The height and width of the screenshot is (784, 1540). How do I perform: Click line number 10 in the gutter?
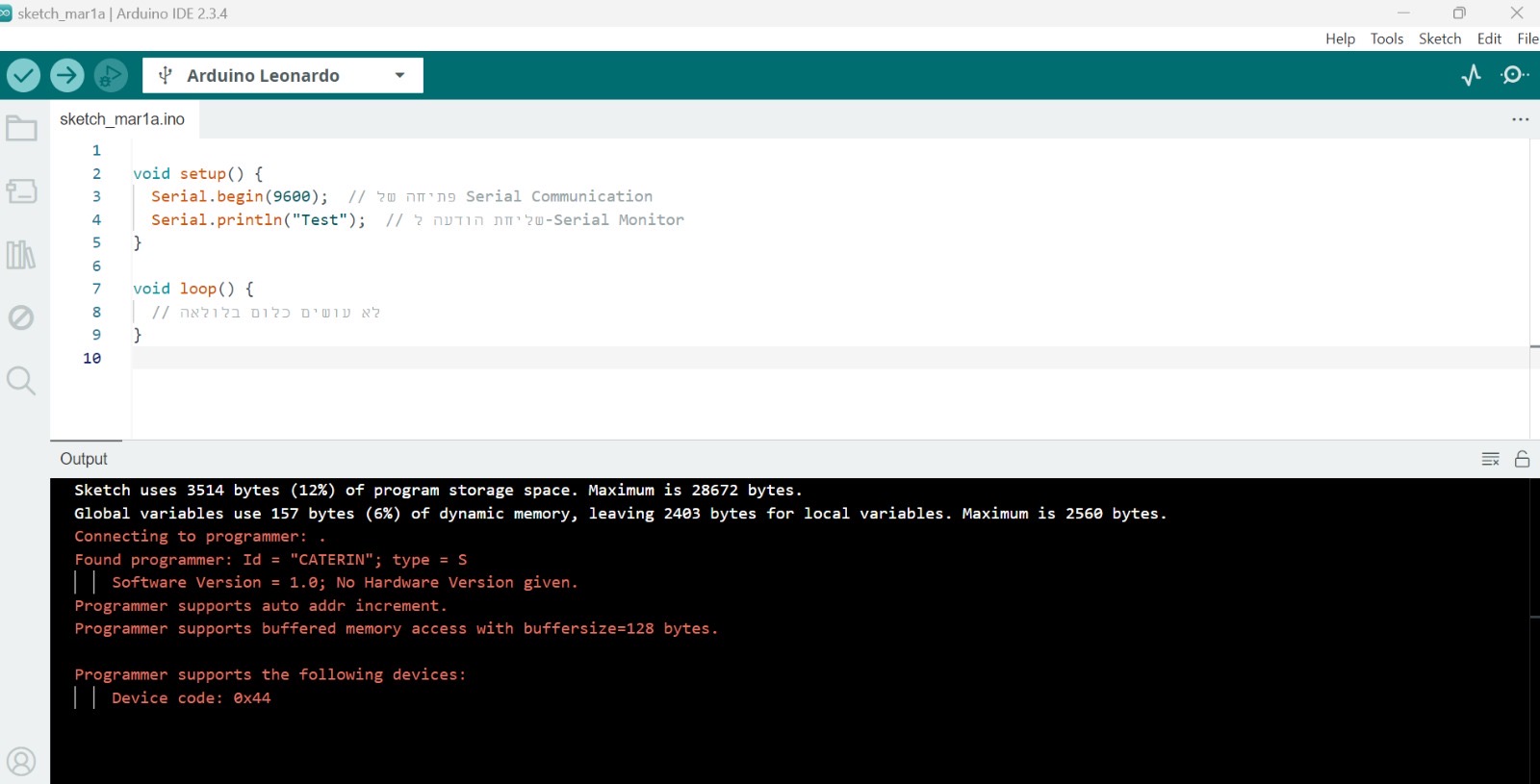pyautogui.click(x=92, y=358)
